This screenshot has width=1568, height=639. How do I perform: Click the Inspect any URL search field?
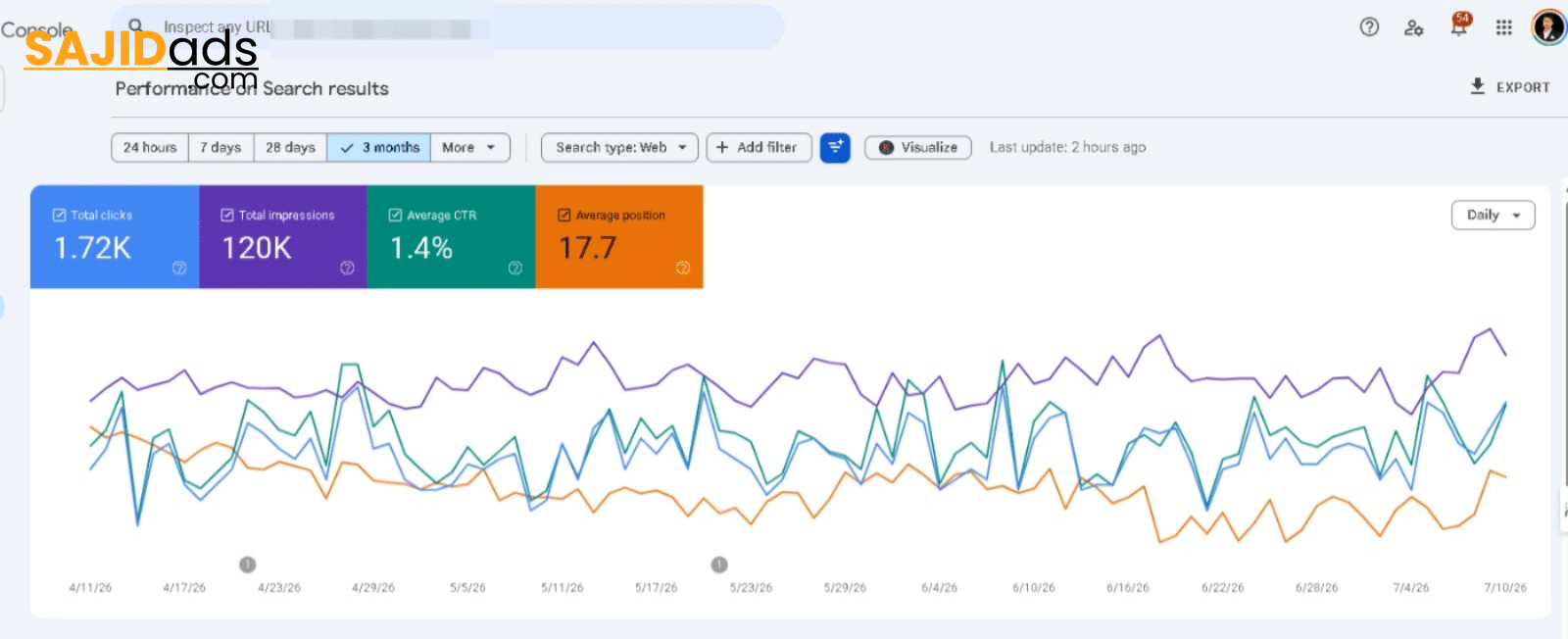tap(448, 27)
